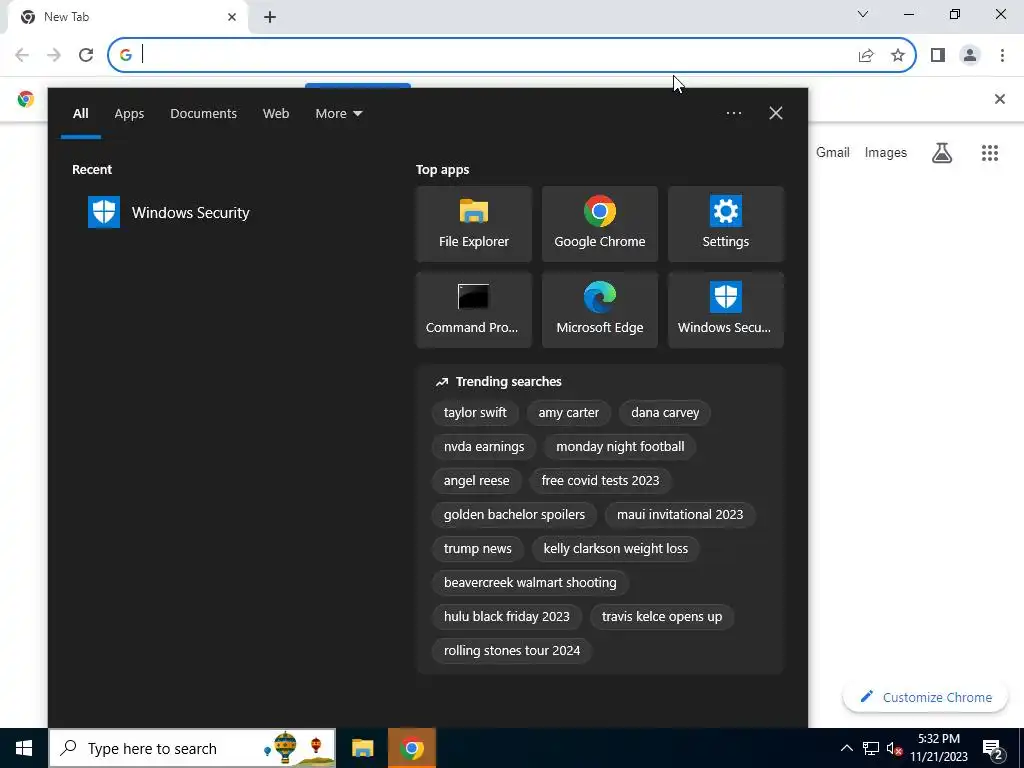Screen dimensions: 1024x768
Task: Open Chrome three-dot menu
Action: click(1002, 55)
